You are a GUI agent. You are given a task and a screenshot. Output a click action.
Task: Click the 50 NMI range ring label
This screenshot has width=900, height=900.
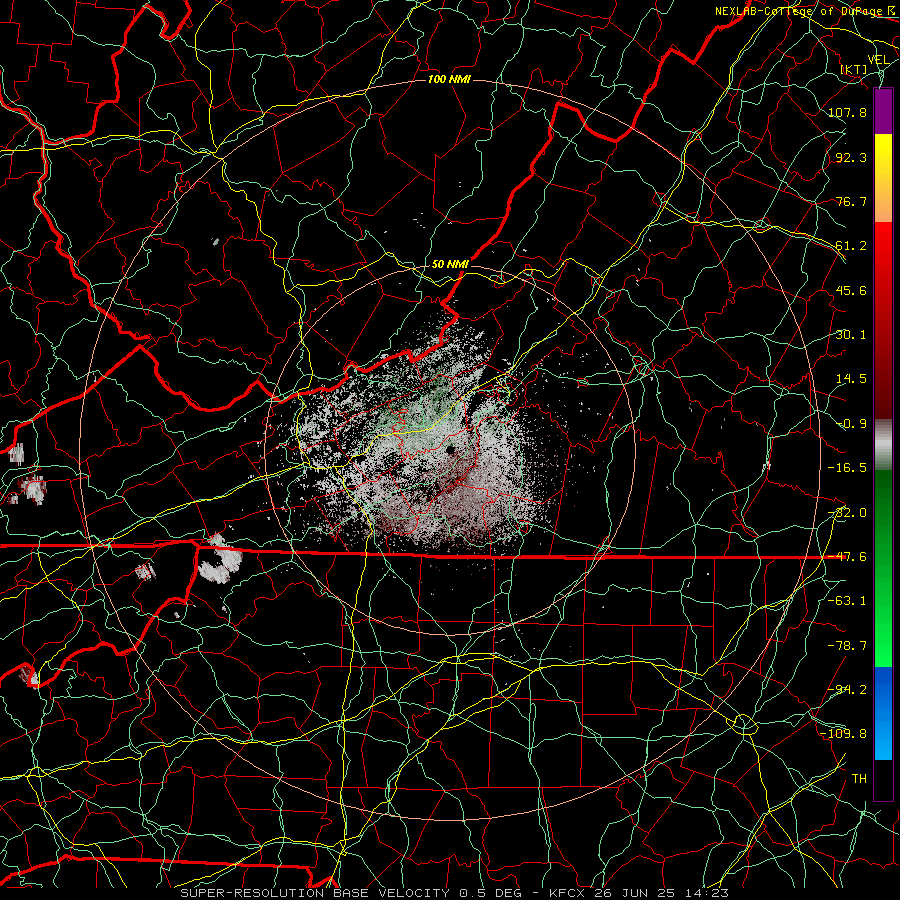pyautogui.click(x=450, y=264)
